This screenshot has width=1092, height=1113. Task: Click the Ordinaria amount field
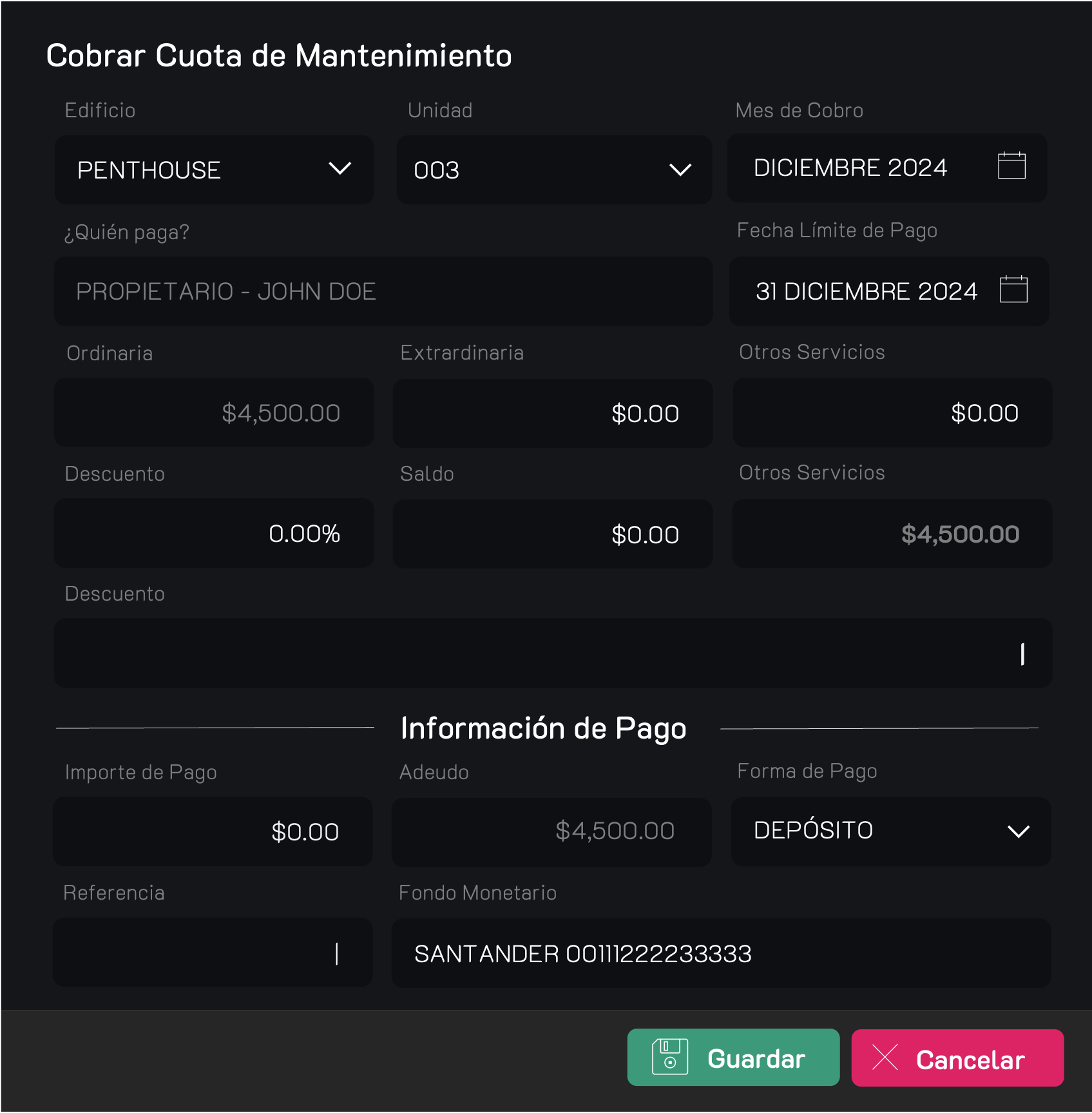click(x=214, y=412)
